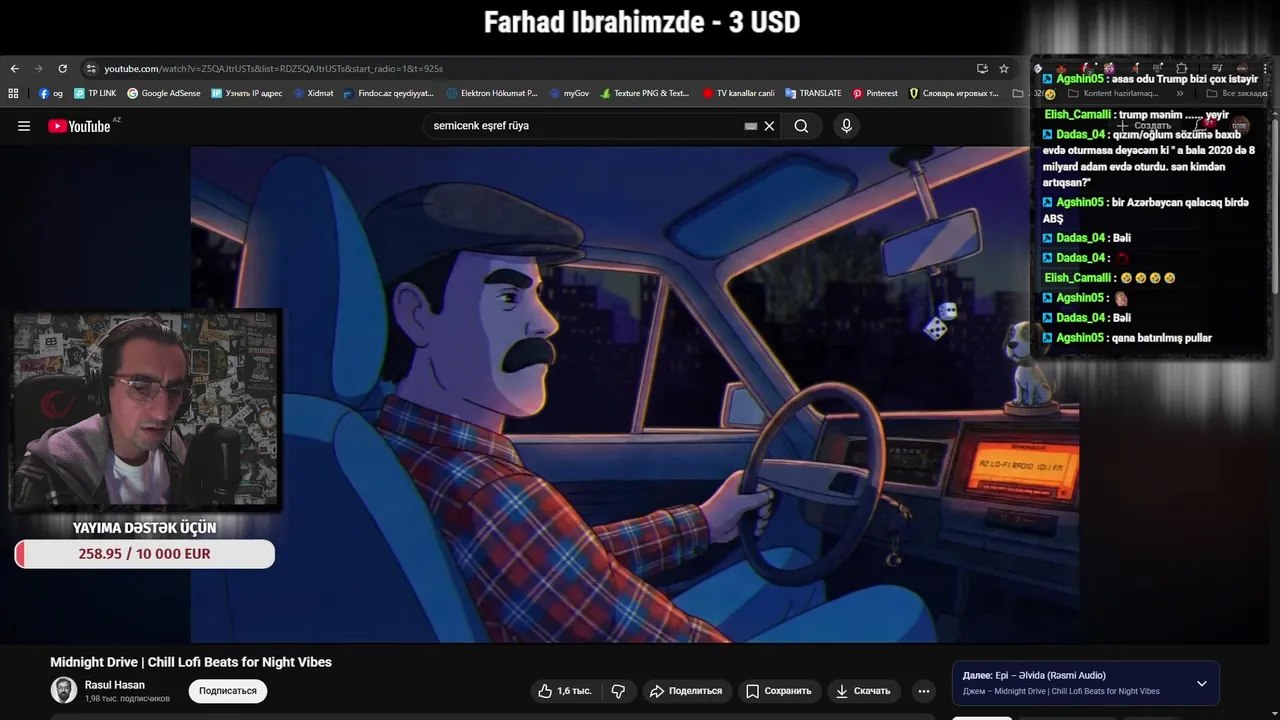Image resolution: width=1280 pixels, height=720 pixels.
Task: Open the Pinterest bookmark
Action: tap(875, 93)
